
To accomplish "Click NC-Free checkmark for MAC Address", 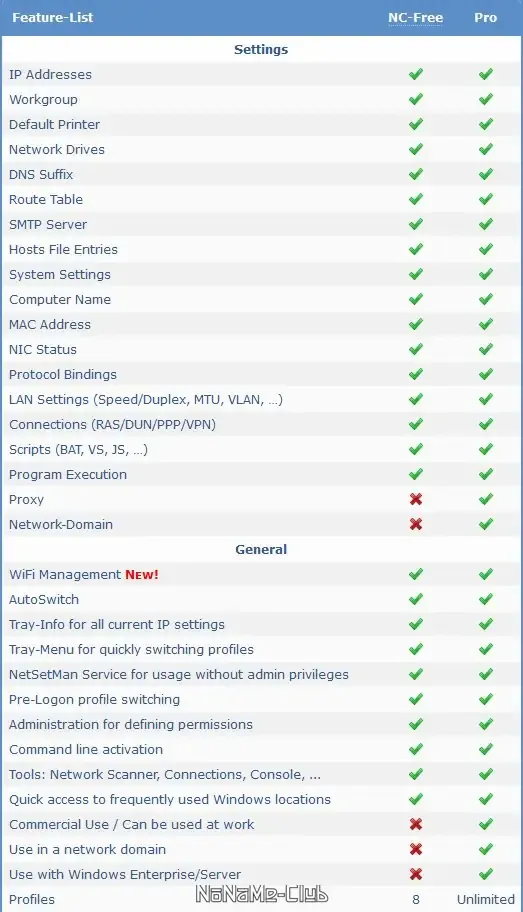I will [416, 324].
